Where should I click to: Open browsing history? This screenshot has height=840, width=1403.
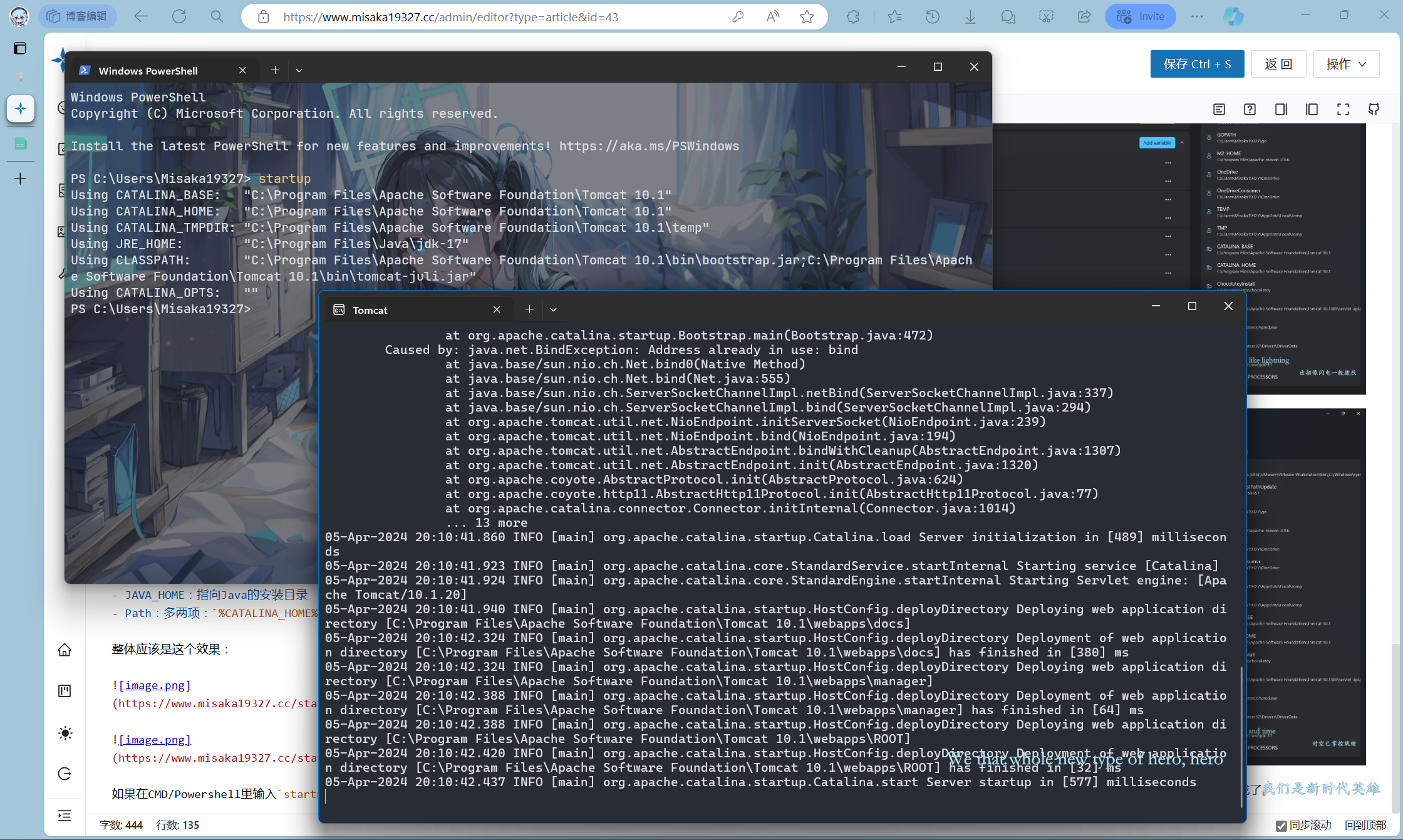click(x=933, y=17)
